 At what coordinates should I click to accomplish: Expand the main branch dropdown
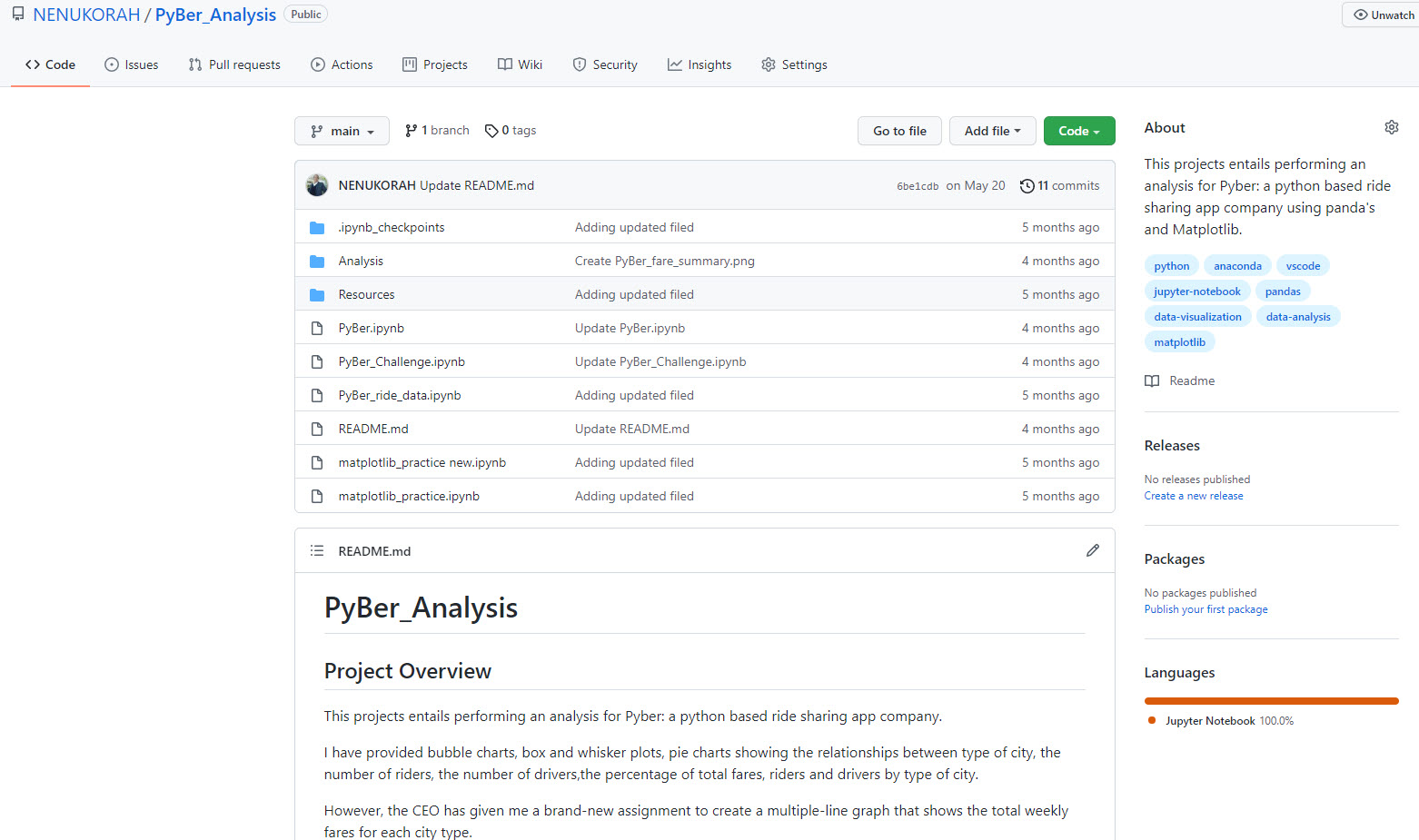[342, 131]
